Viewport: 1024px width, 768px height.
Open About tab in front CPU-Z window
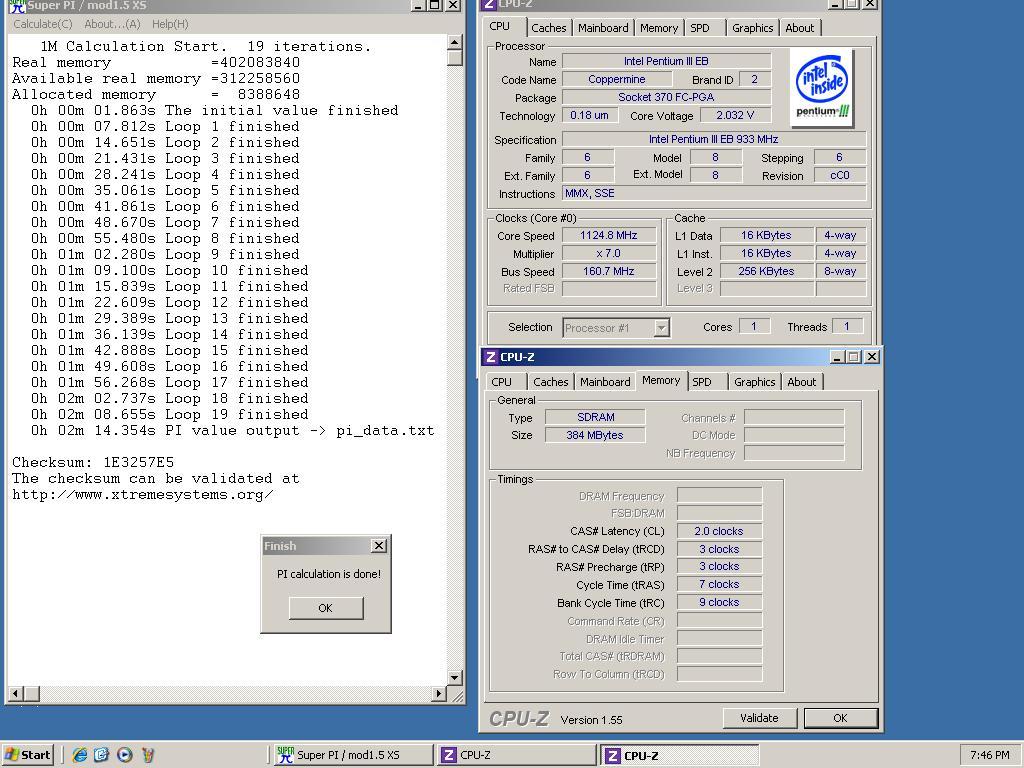coord(801,382)
